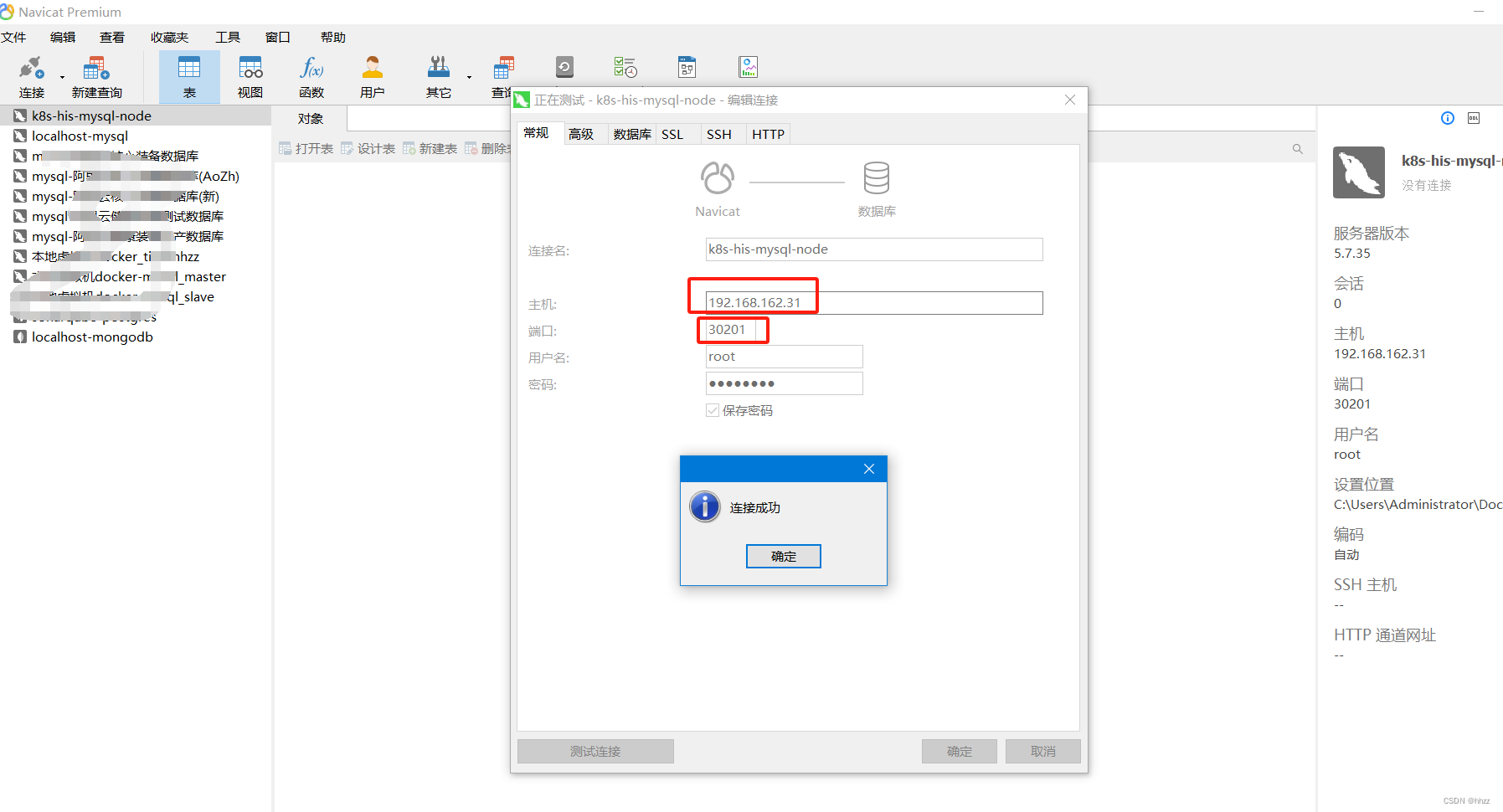Click the settings location path C:\Users\Administrator

point(1418,505)
